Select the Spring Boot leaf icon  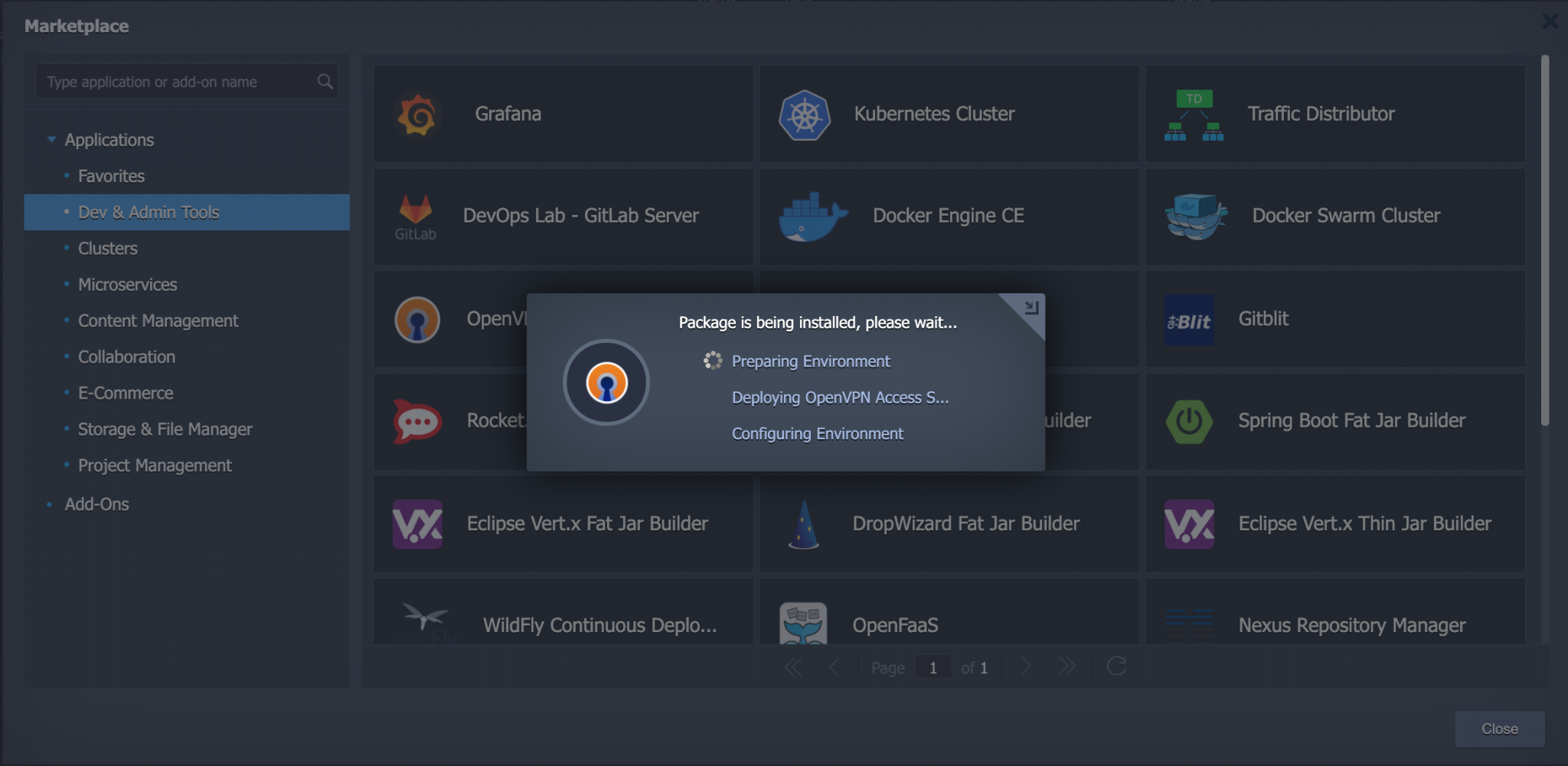pos(1189,421)
